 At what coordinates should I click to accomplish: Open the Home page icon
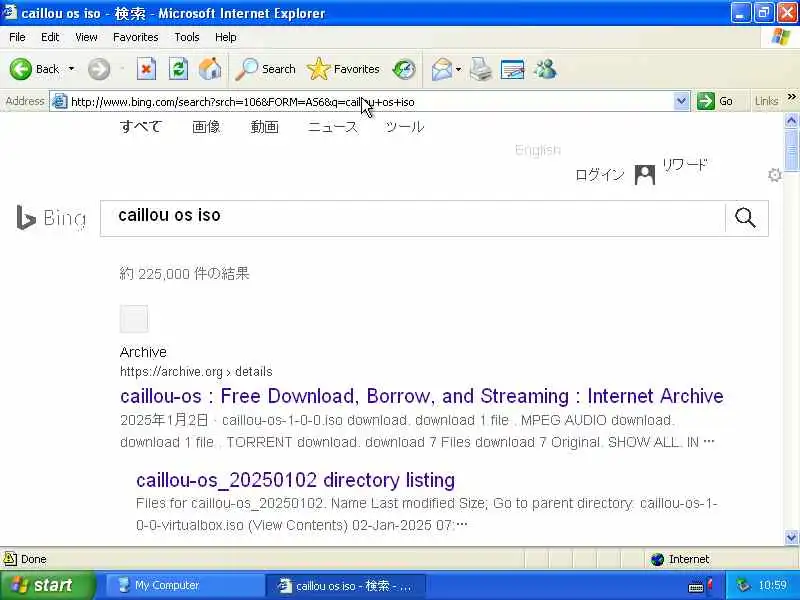click(x=210, y=69)
